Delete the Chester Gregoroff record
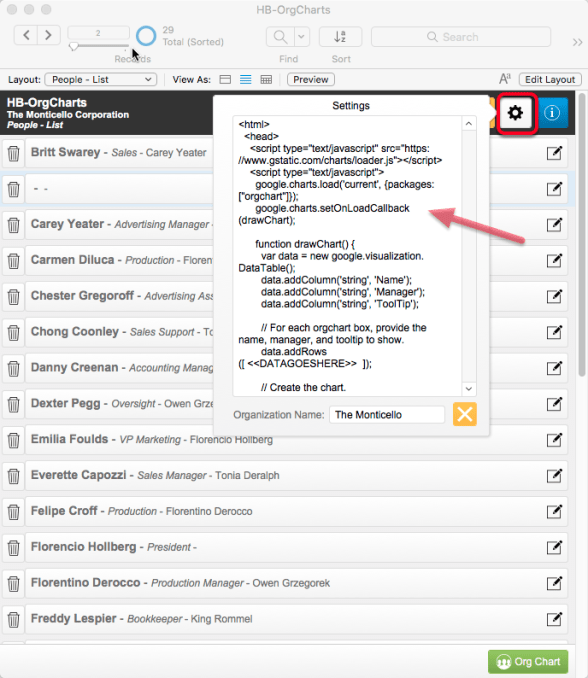588x678 pixels. (x=13, y=297)
